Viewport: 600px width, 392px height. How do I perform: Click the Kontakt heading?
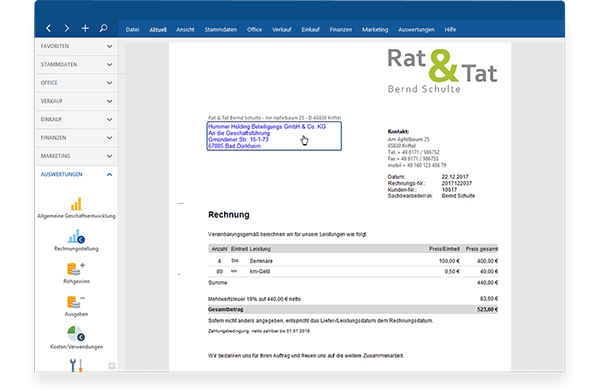[398, 131]
